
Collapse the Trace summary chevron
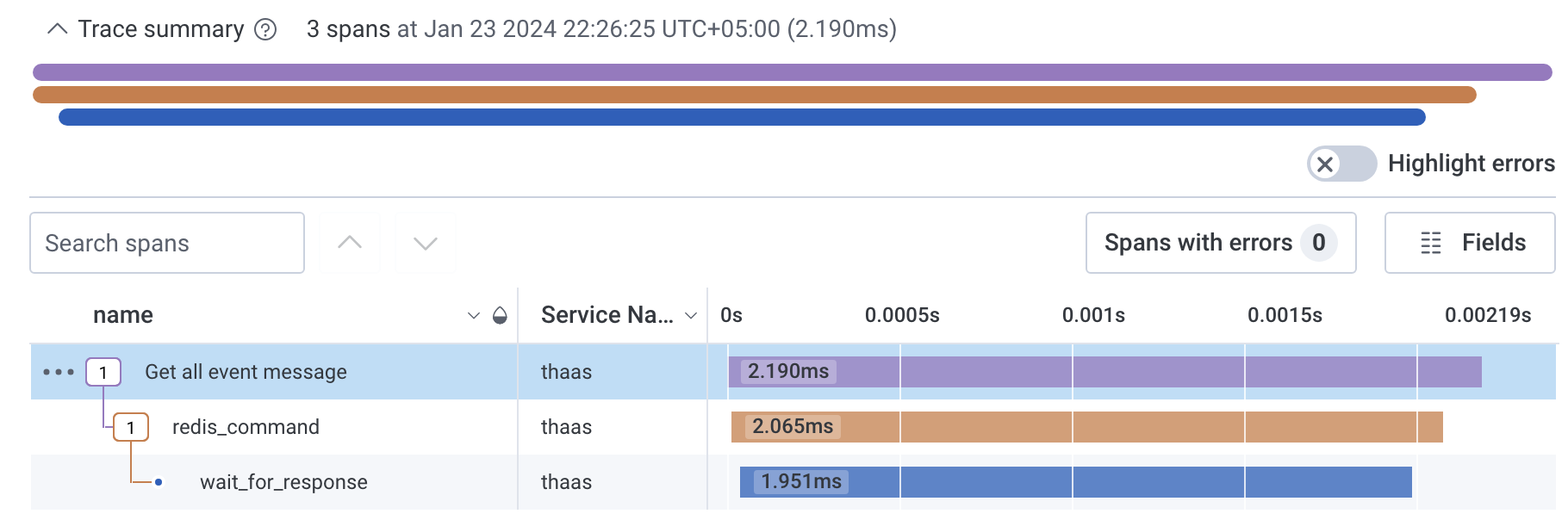click(x=58, y=29)
